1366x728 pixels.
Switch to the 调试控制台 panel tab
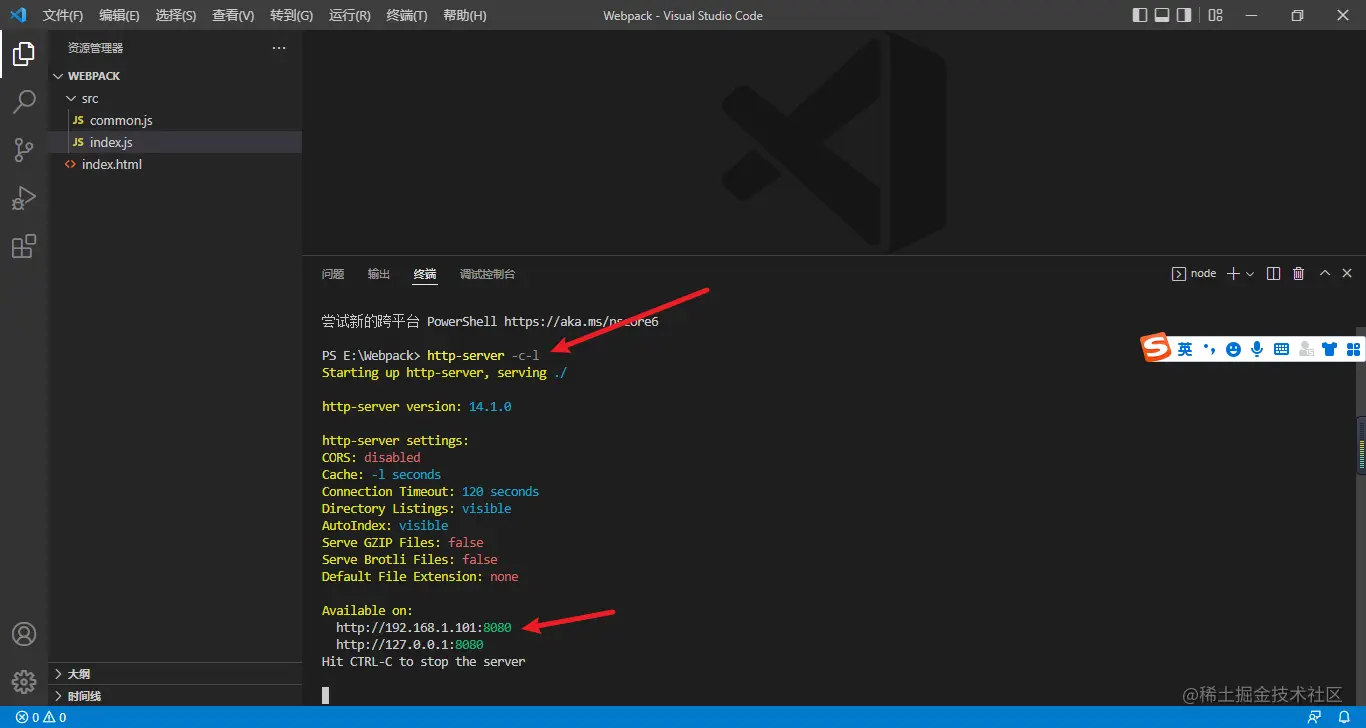(x=488, y=274)
